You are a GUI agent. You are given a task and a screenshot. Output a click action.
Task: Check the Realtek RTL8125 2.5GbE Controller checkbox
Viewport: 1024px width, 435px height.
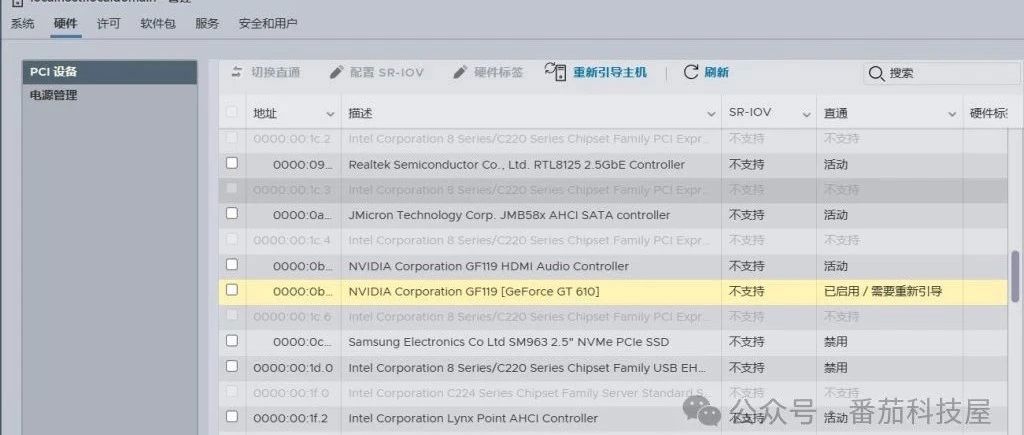[x=232, y=163]
